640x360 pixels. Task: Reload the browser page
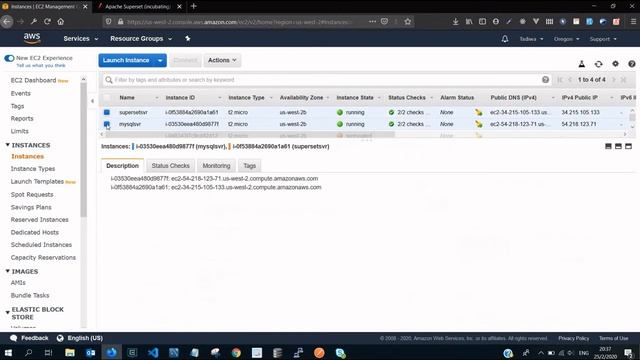(47, 21)
